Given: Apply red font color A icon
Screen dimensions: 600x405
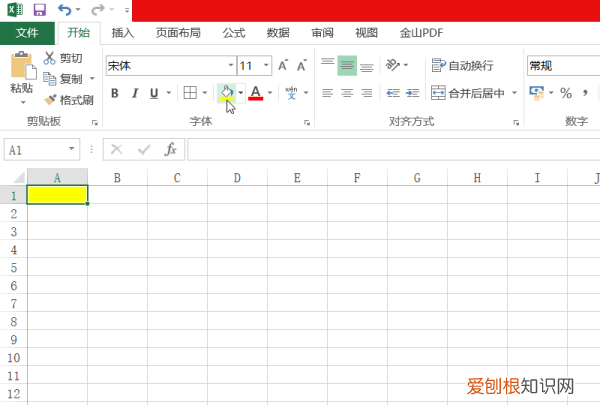Looking at the screenshot, I should (x=256, y=93).
